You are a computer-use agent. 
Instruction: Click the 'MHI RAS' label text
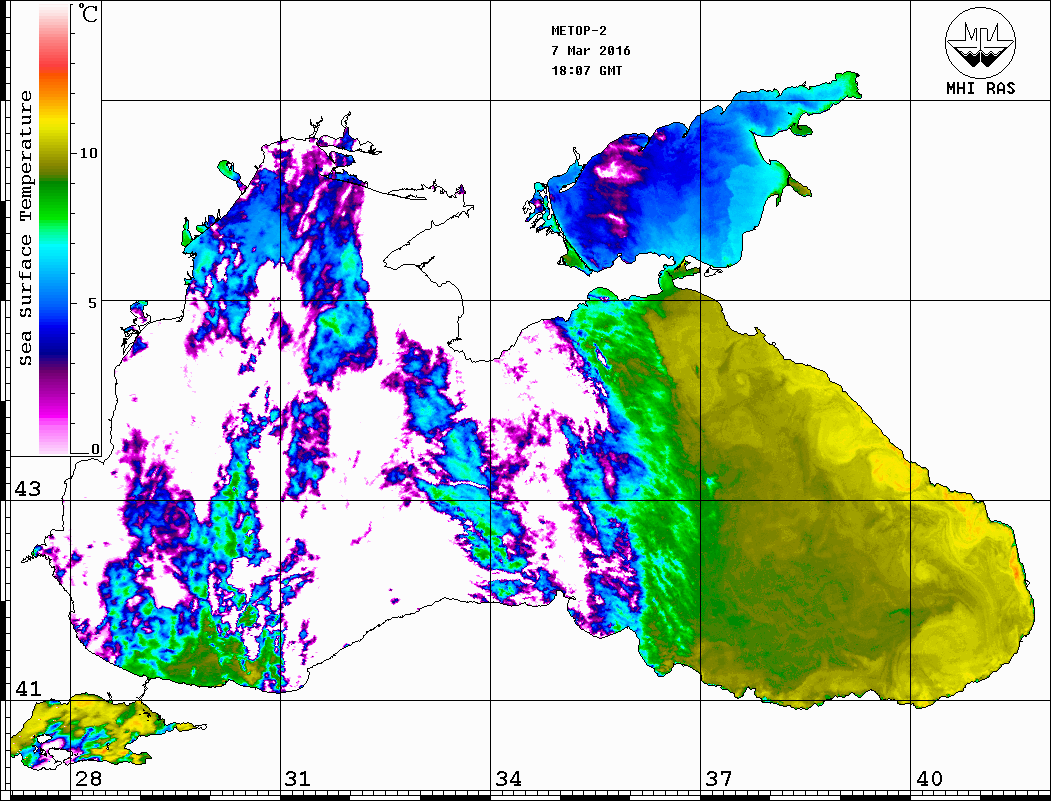pos(981,88)
